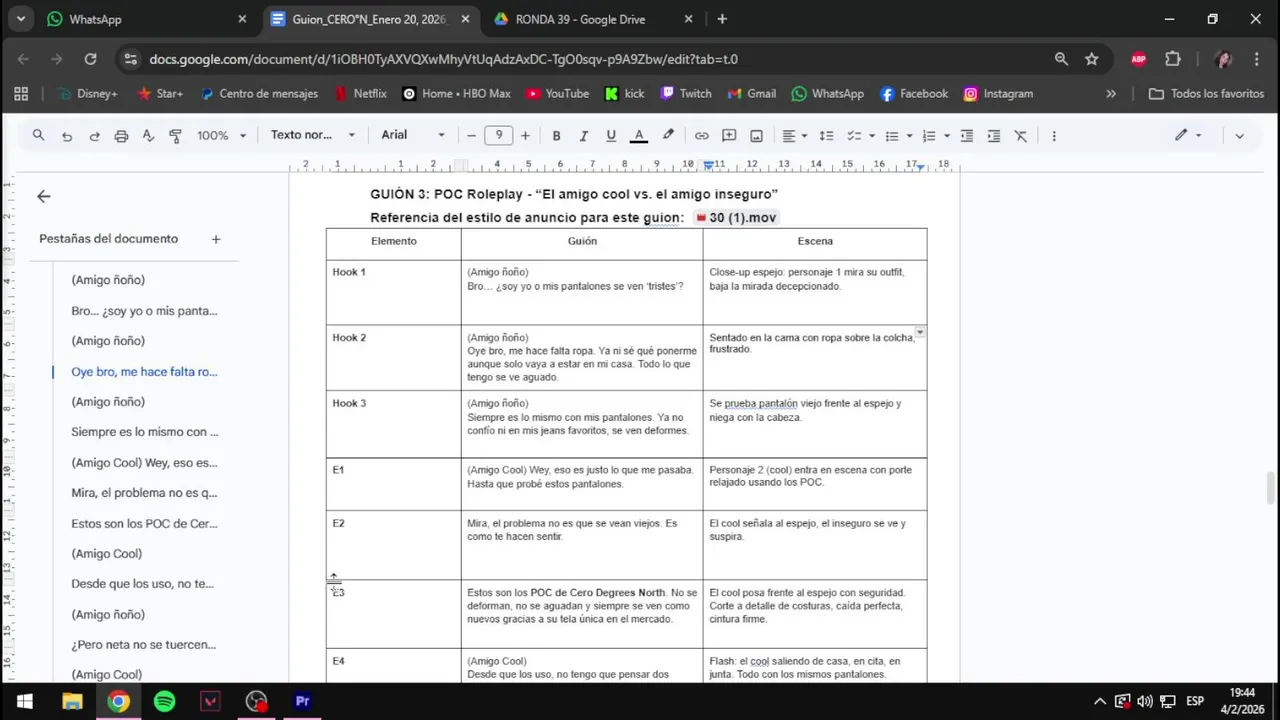This screenshot has width=1280, height=720.
Task: Toggle italic formatting
Action: pyautogui.click(x=583, y=136)
